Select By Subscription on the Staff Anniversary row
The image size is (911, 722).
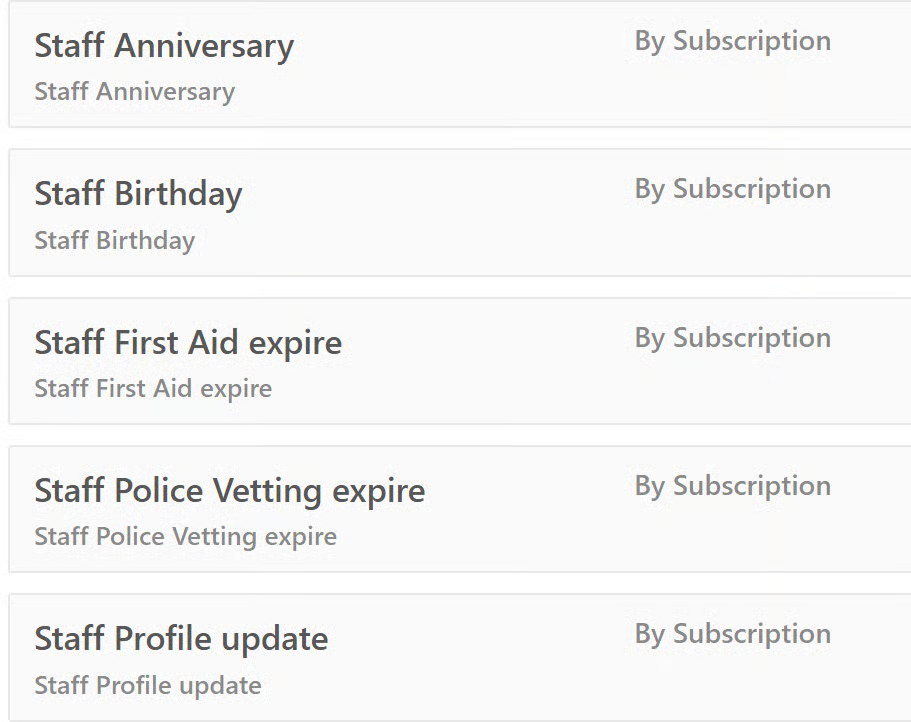[x=732, y=41]
